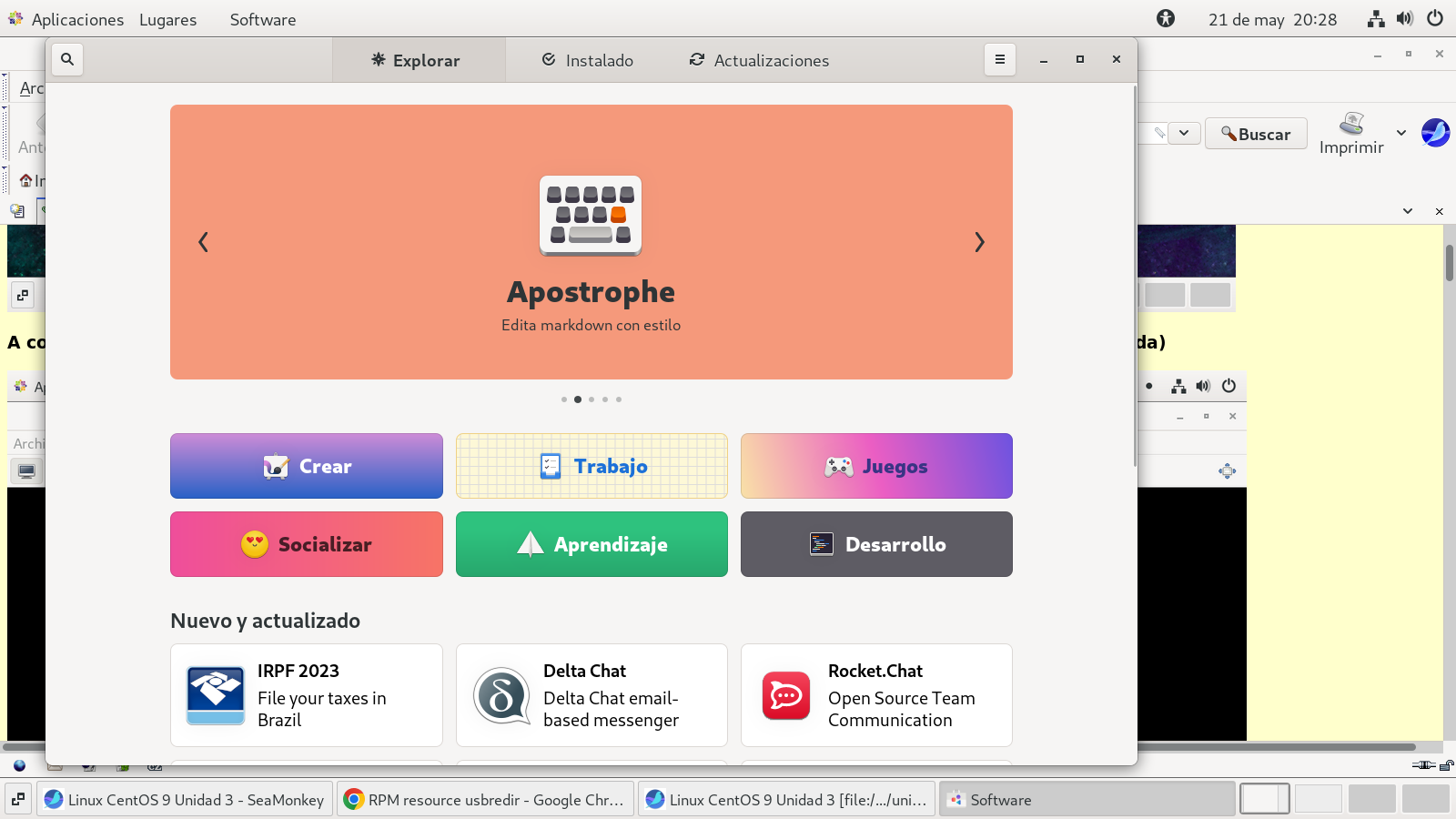Click the Rocket.Chat app icon
The width and height of the screenshot is (1456, 819).
pos(786,695)
